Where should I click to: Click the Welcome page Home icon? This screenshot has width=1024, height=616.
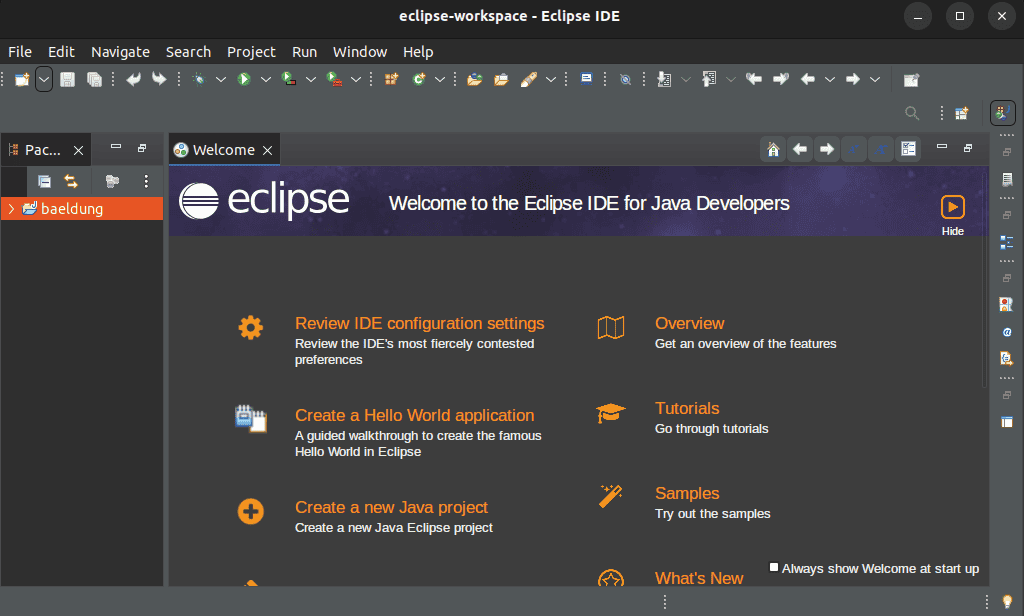772,150
